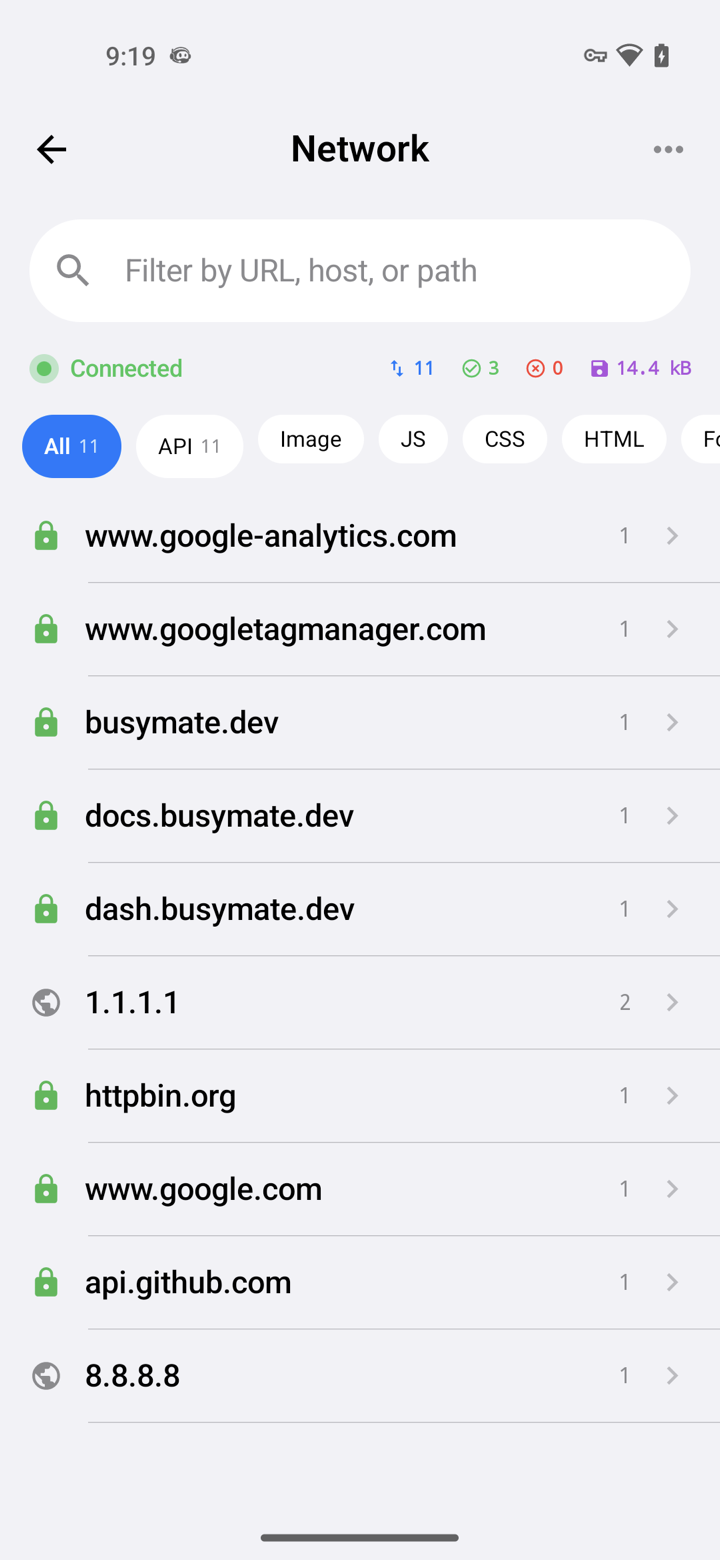720x1560 pixels.
Task: Open the 1.1.1.1 host entry
Action: click(x=360, y=1002)
